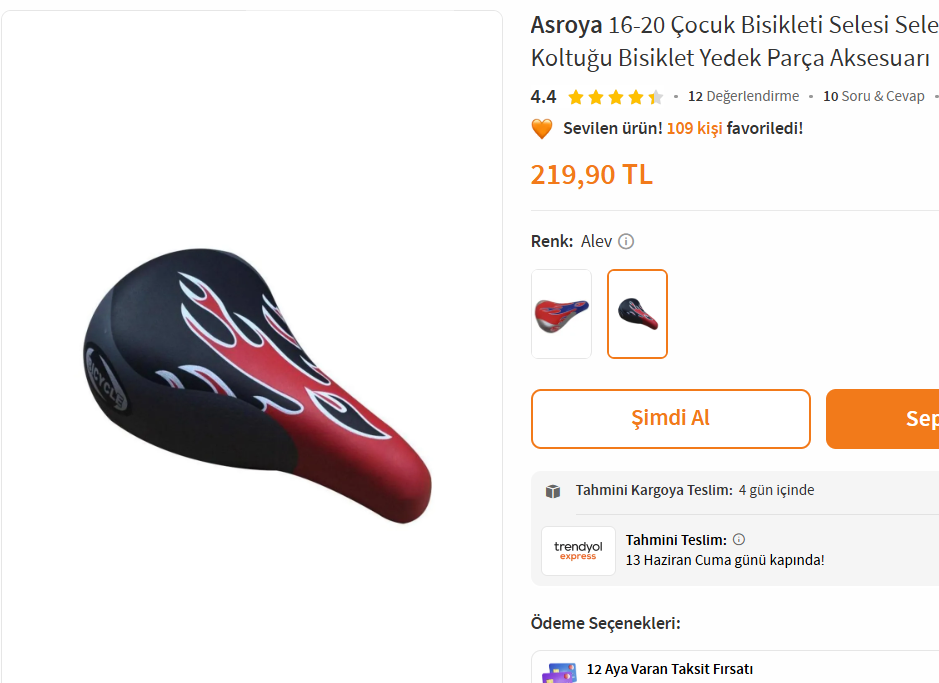Open the main saddle product image
The image size is (939, 683).
(x=258, y=386)
